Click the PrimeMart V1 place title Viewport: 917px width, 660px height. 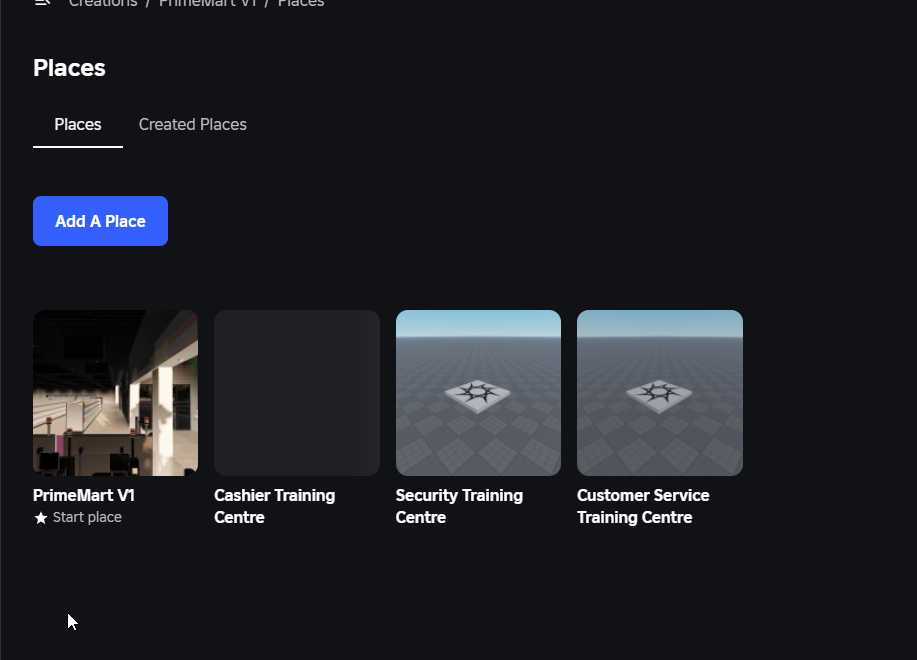(84, 496)
